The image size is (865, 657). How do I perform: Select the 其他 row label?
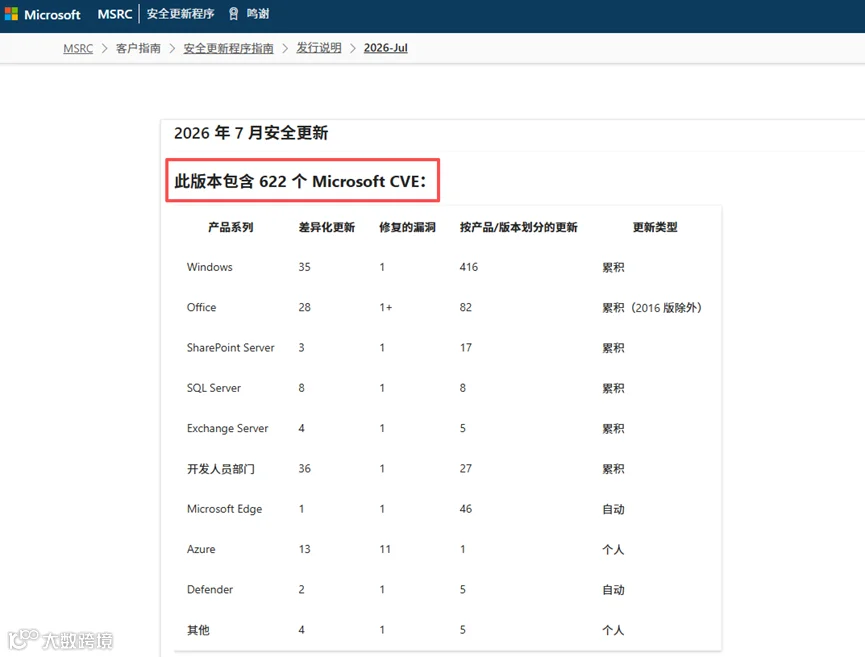tap(198, 630)
